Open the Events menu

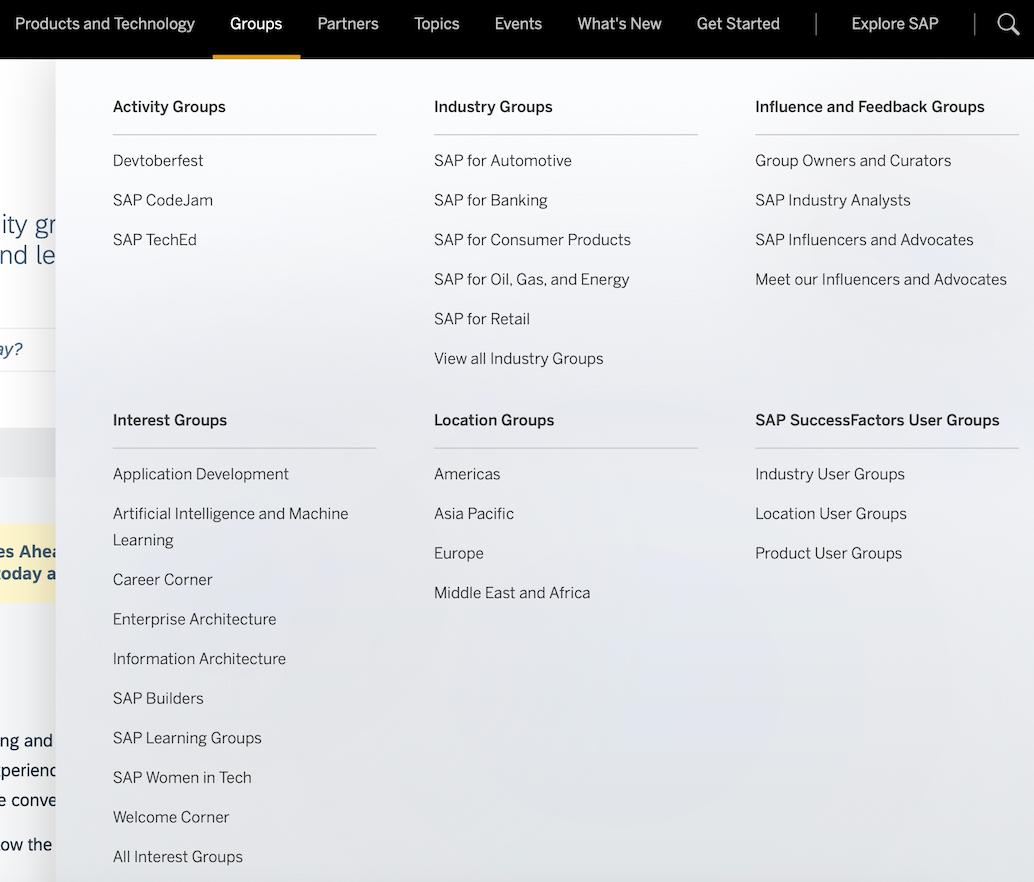click(518, 24)
